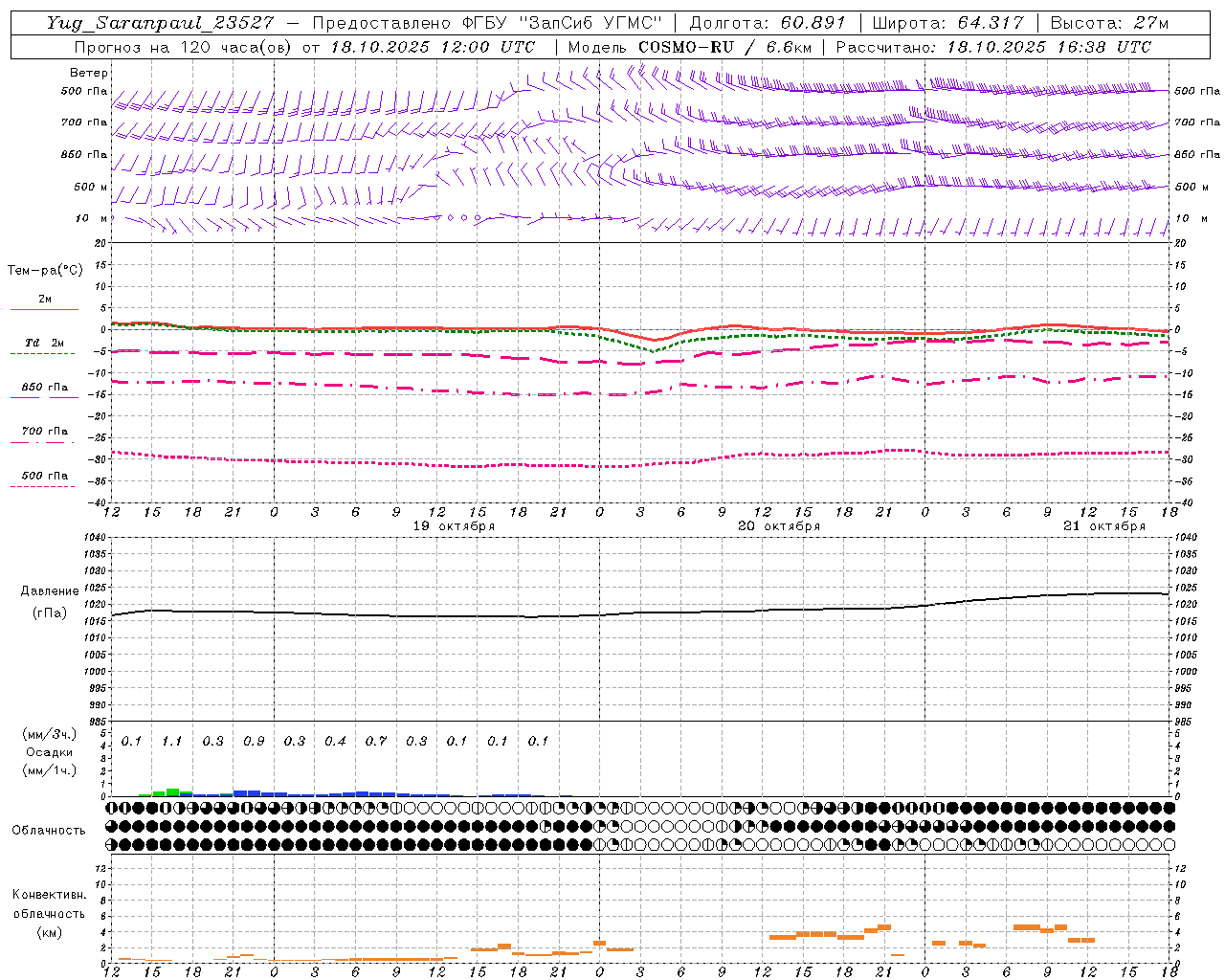The image size is (1225, 980).
Task: Click the dotted pink 500 гПа temperature legend line
Action: click(x=43, y=486)
